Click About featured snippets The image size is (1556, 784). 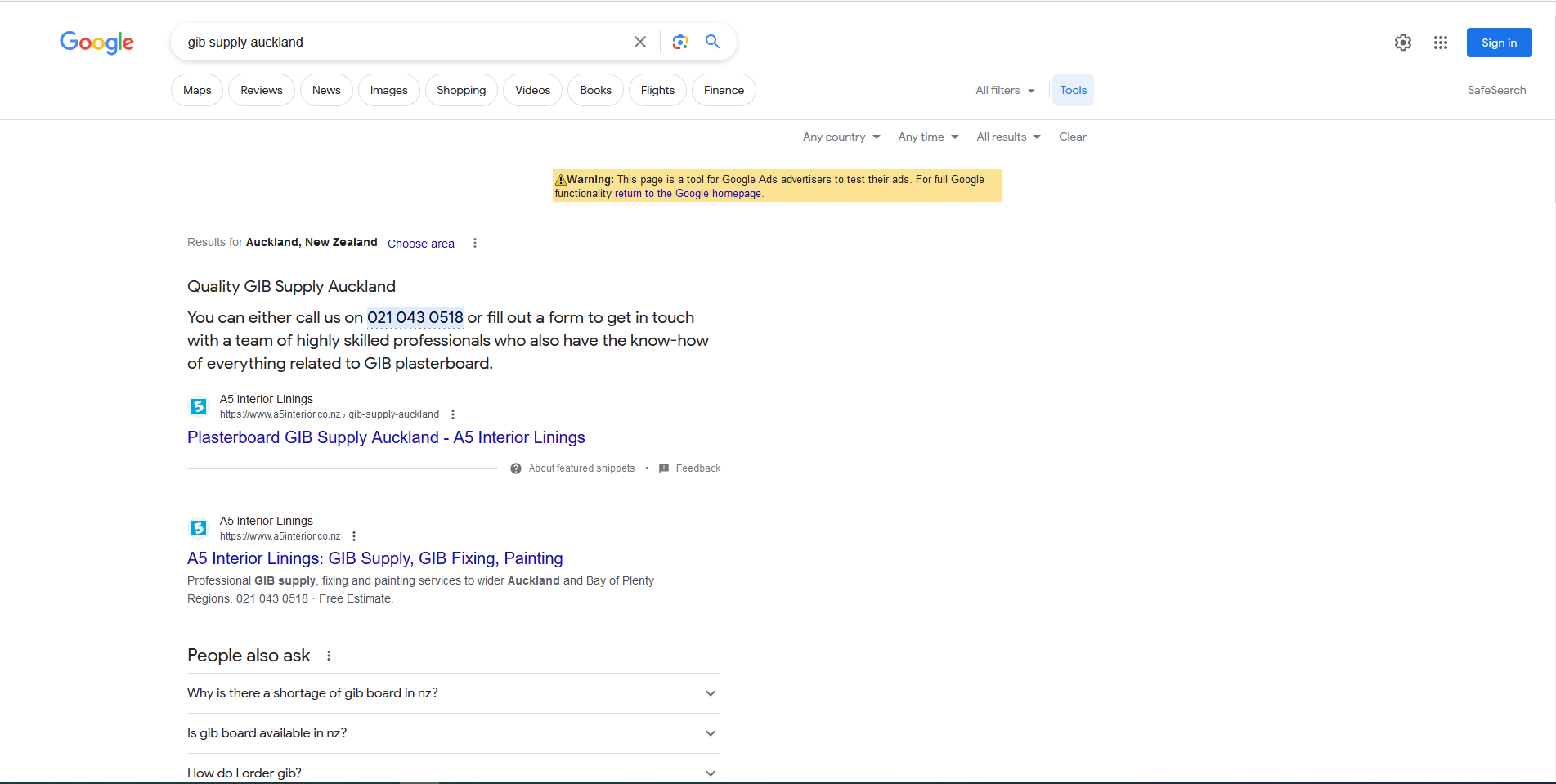pos(581,468)
